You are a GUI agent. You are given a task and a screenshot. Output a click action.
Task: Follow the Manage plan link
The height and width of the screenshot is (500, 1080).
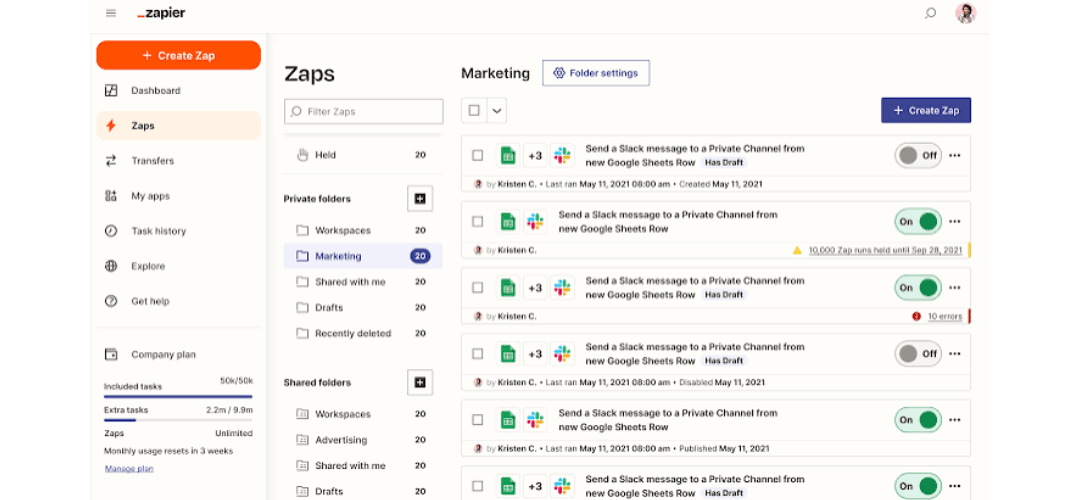coord(129,468)
